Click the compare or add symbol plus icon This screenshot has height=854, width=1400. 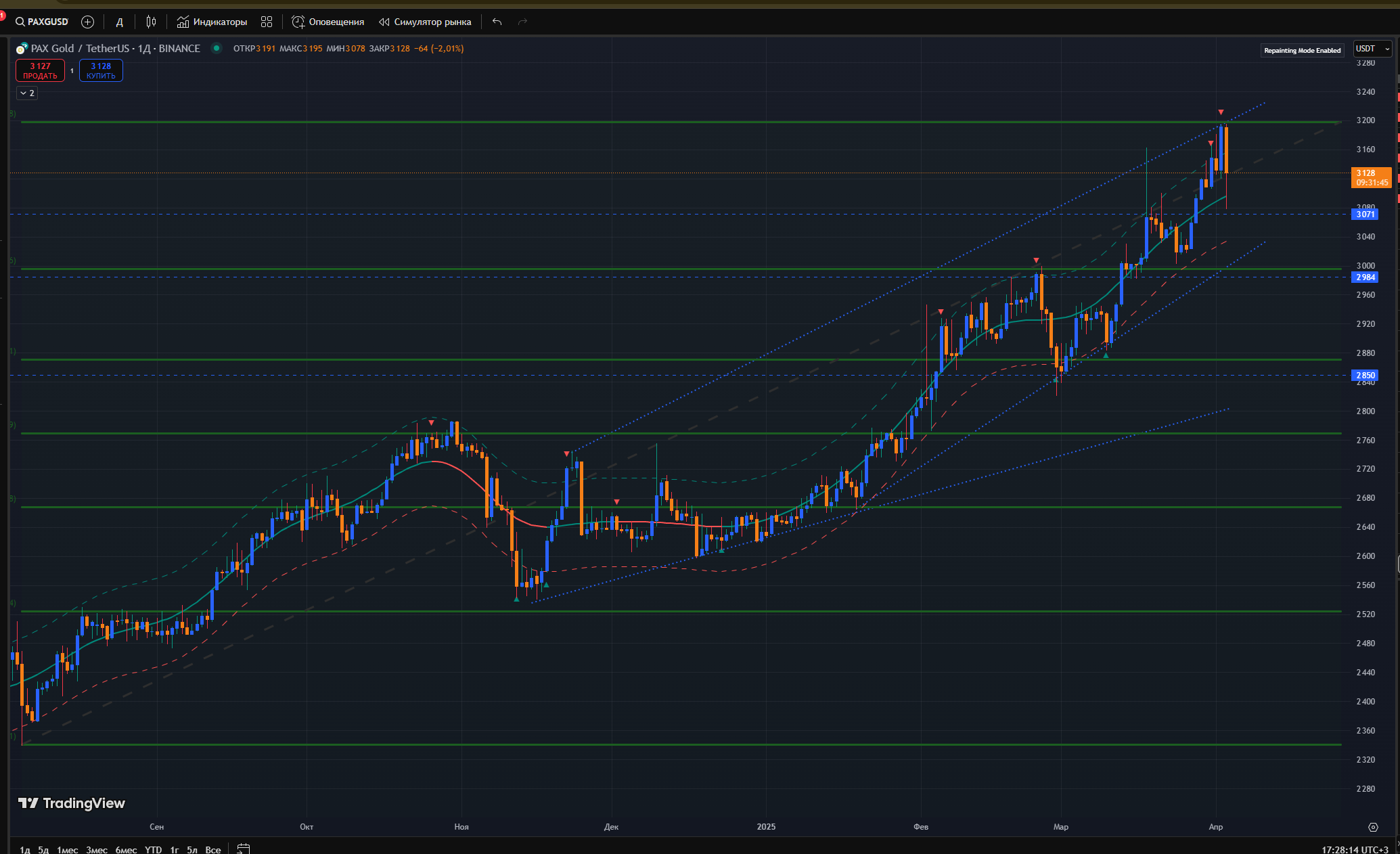(87, 22)
